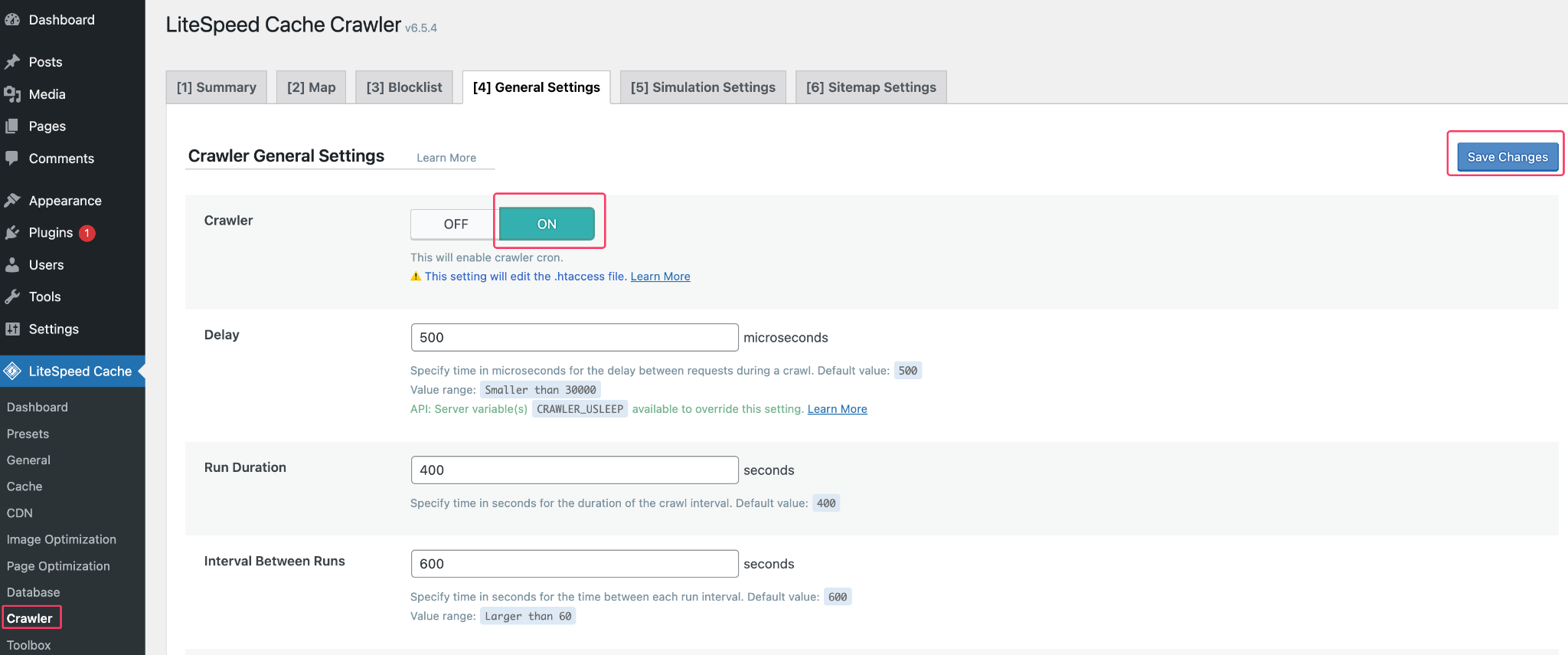The height and width of the screenshot is (655, 1568).
Task: Click the Appearance paintbrush icon
Action: tap(12, 201)
